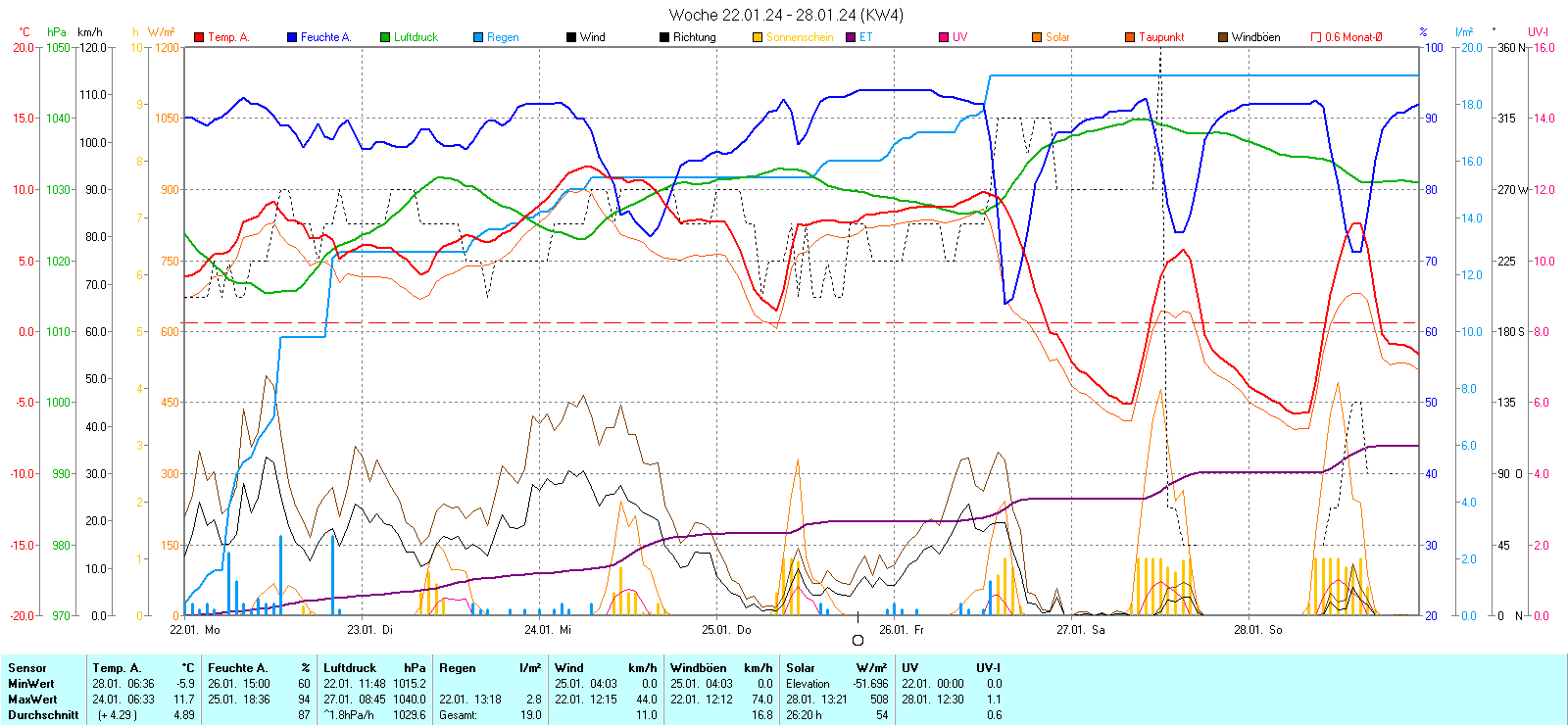This screenshot has width=1568, height=725.
Task: Click the 'MaxWert' row label
Action: (32, 700)
